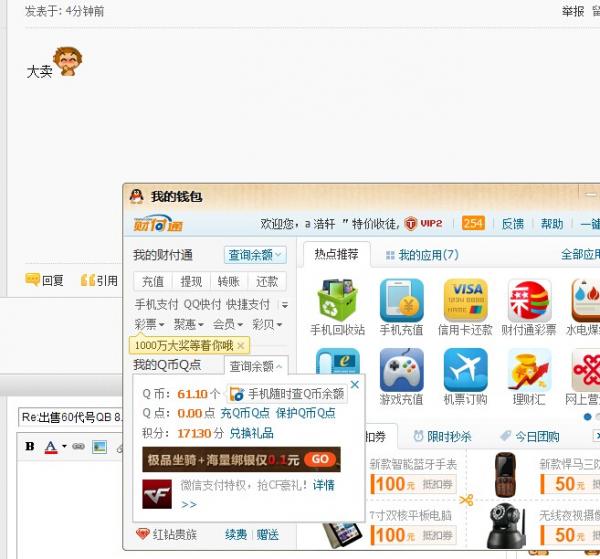Click the 充值 tab button
Screen dimensions: 600x559
153,282
